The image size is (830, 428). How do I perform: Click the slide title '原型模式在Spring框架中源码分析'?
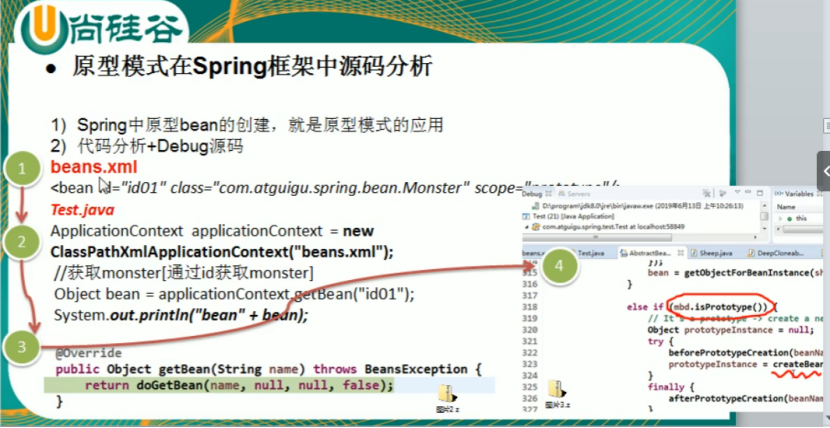[x=252, y=68]
